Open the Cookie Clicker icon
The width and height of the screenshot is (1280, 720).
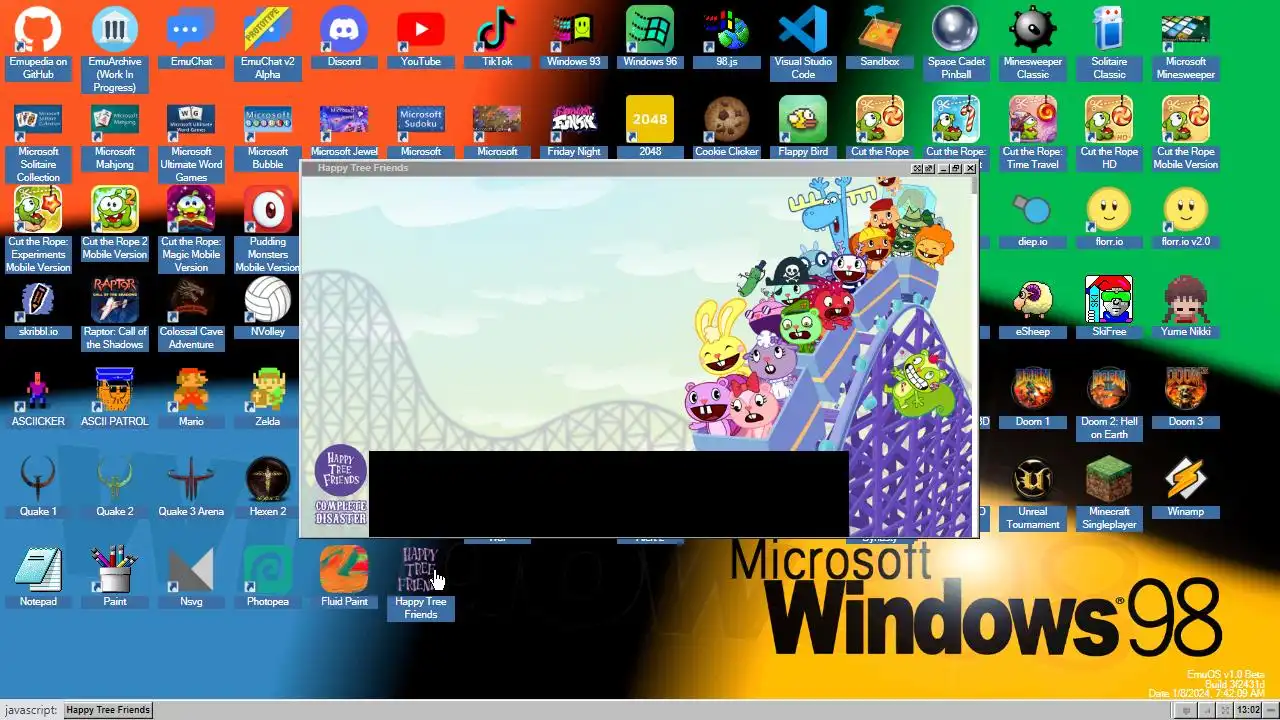[x=727, y=121]
